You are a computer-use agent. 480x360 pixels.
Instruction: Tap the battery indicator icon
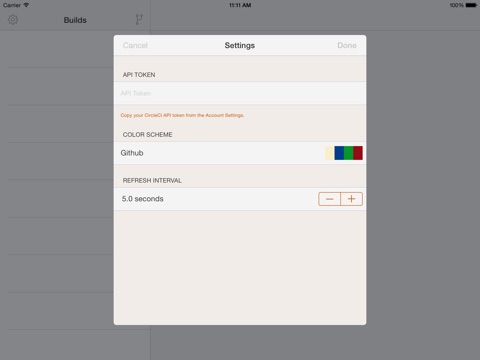click(x=471, y=5)
